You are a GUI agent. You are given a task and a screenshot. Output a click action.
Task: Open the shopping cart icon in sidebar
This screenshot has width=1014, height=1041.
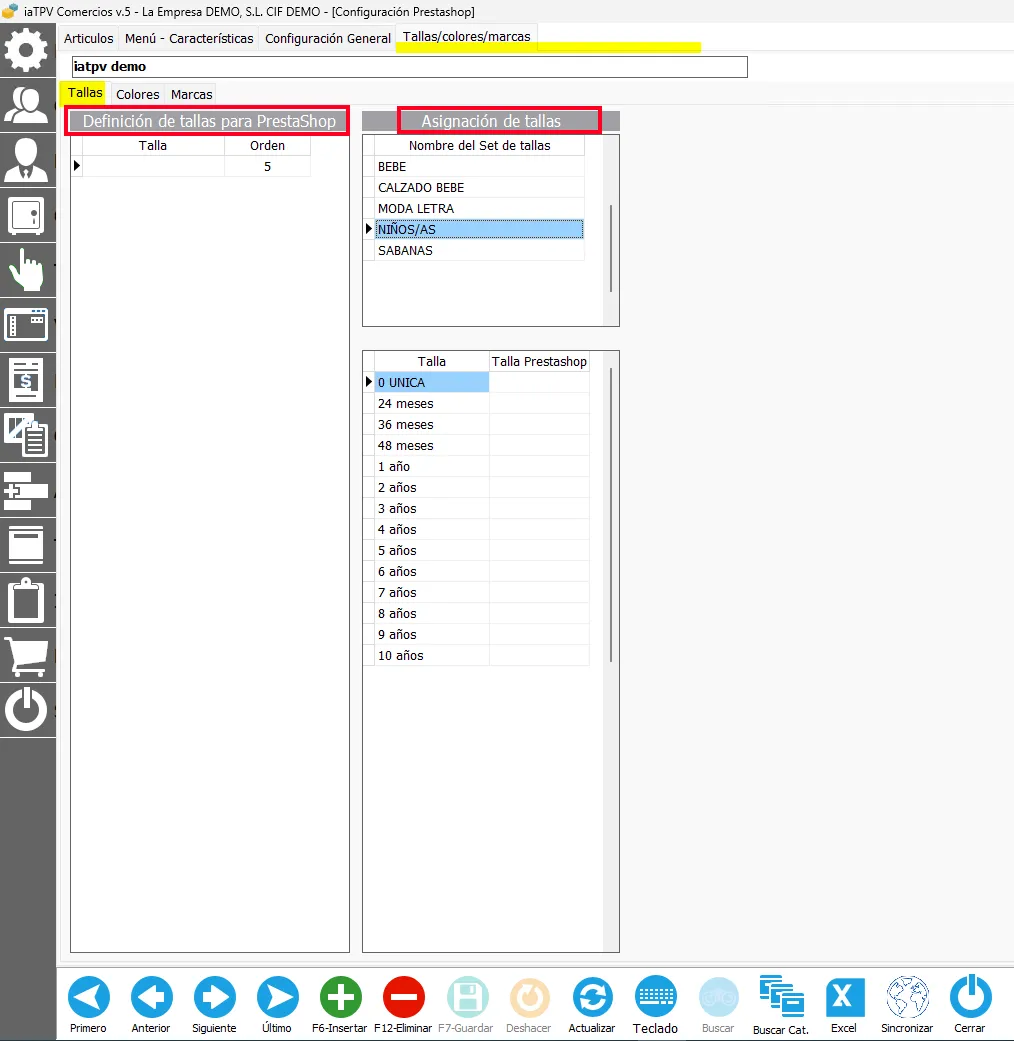tap(27, 656)
